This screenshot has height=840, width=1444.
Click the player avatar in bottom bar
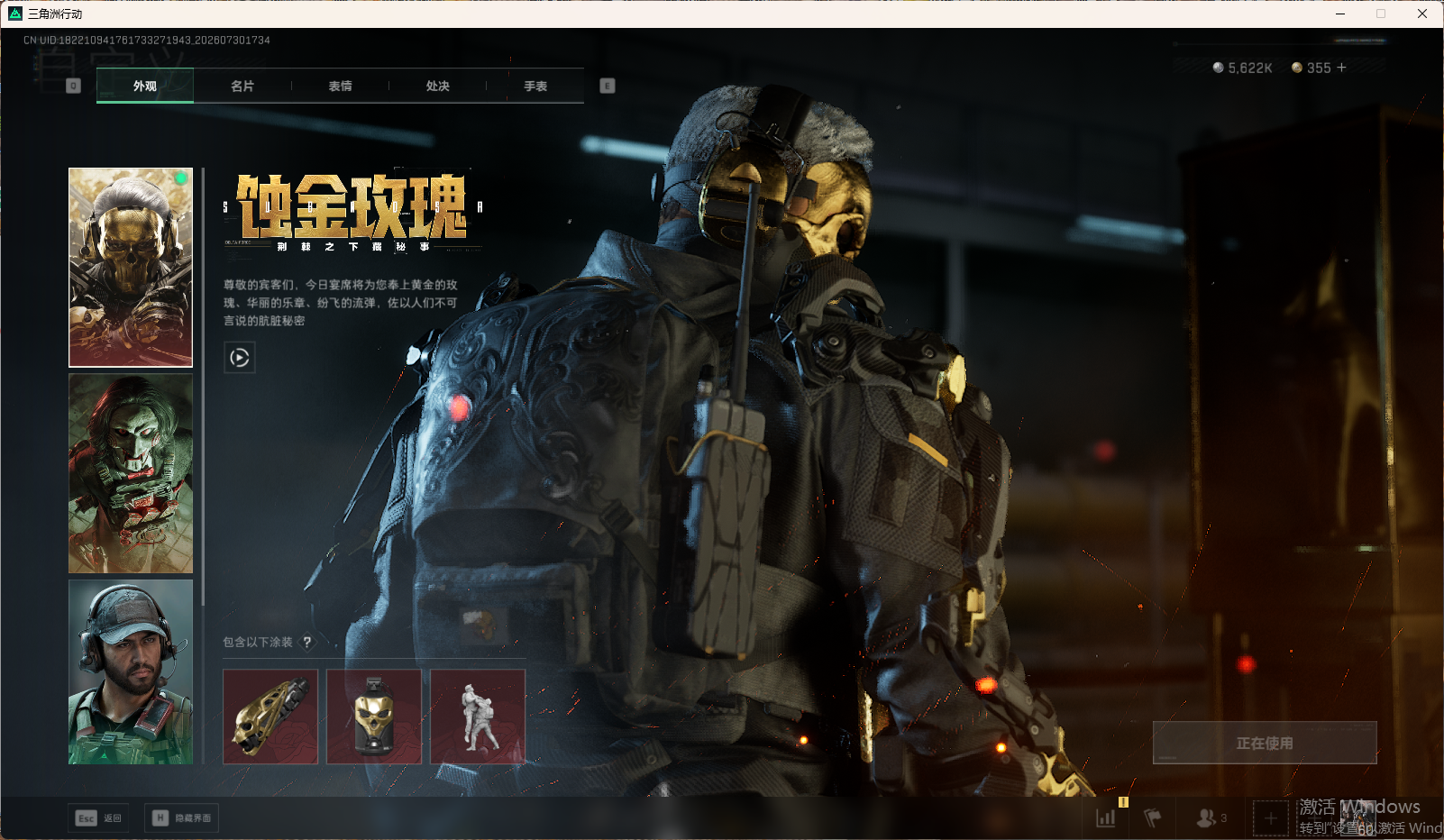pos(1360,818)
